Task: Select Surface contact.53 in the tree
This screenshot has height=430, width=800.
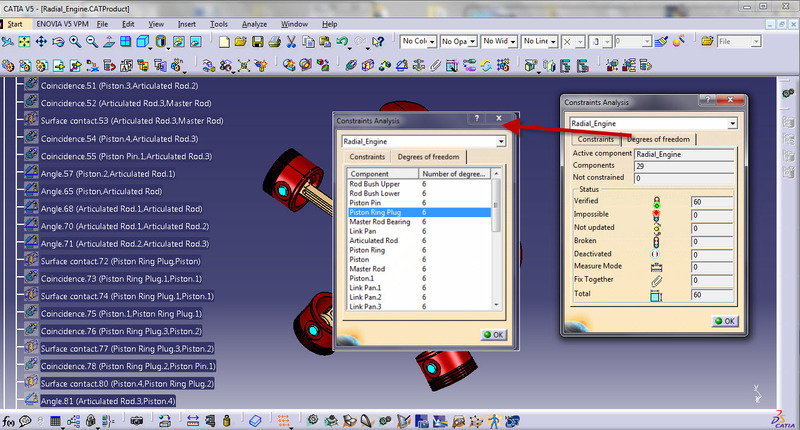Action: [132, 121]
